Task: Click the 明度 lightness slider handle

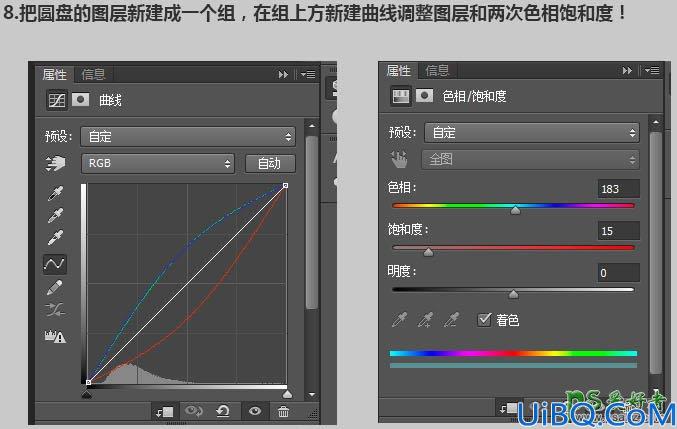Action: (x=513, y=294)
